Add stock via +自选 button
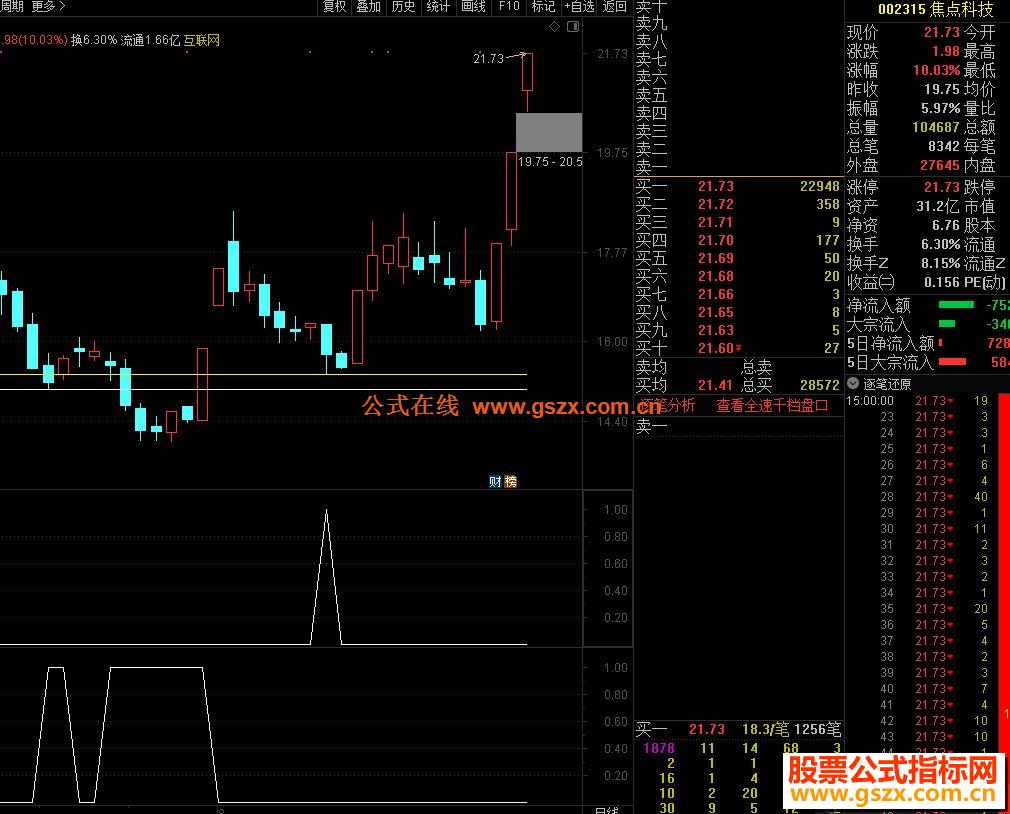Viewport: 1010px width, 814px height. tap(579, 6)
